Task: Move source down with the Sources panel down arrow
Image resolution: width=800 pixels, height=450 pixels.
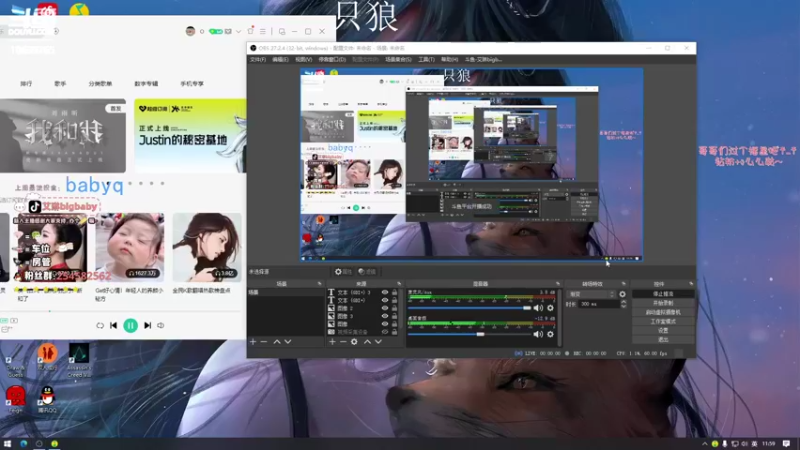Action: pos(378,341)
